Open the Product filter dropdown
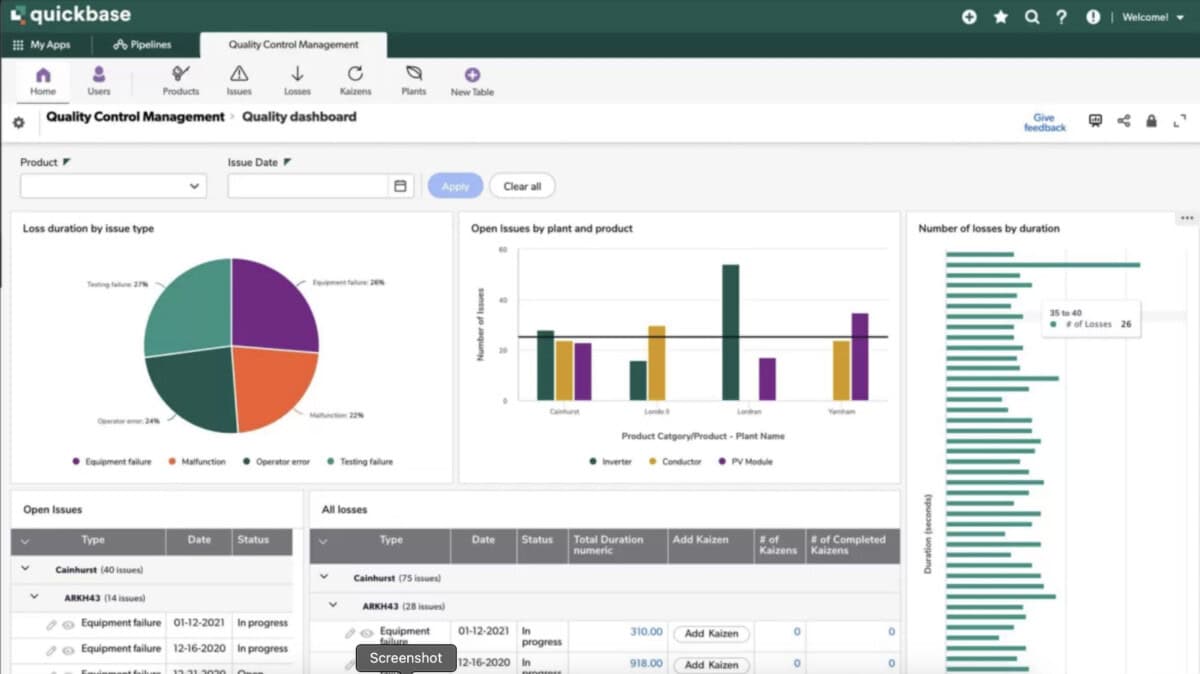1200x674 pixels. (x=113, y=186)
